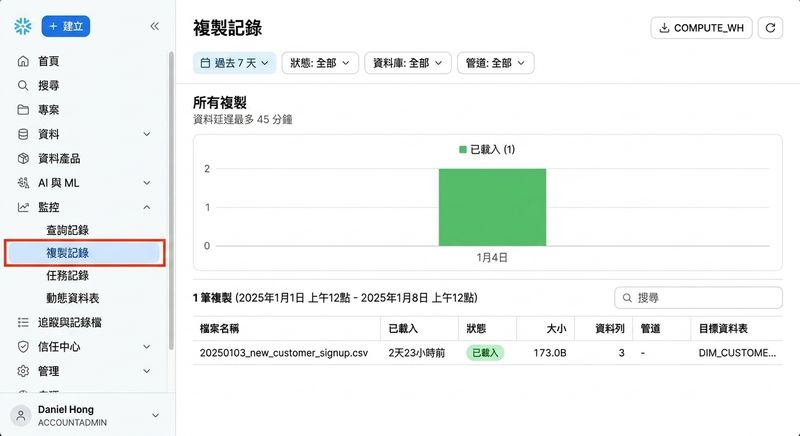
Task: Sort by 管道 column header
Action: (x=651, y=329)
